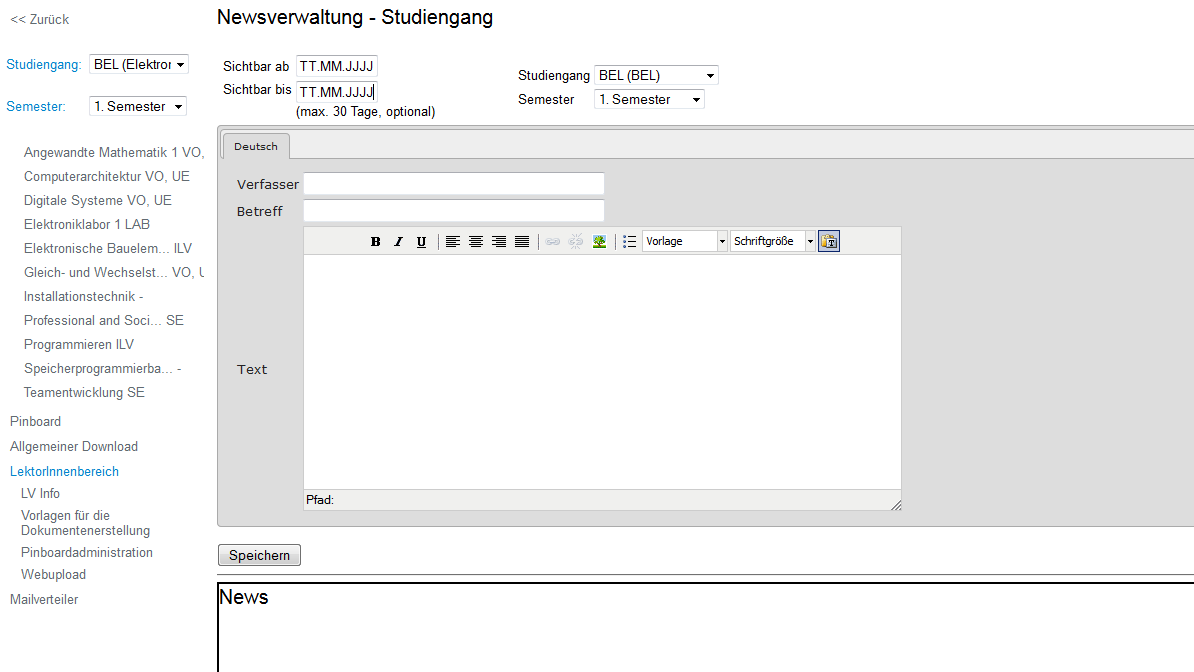Toggle underline formatting in the editor

coord(421,242)
